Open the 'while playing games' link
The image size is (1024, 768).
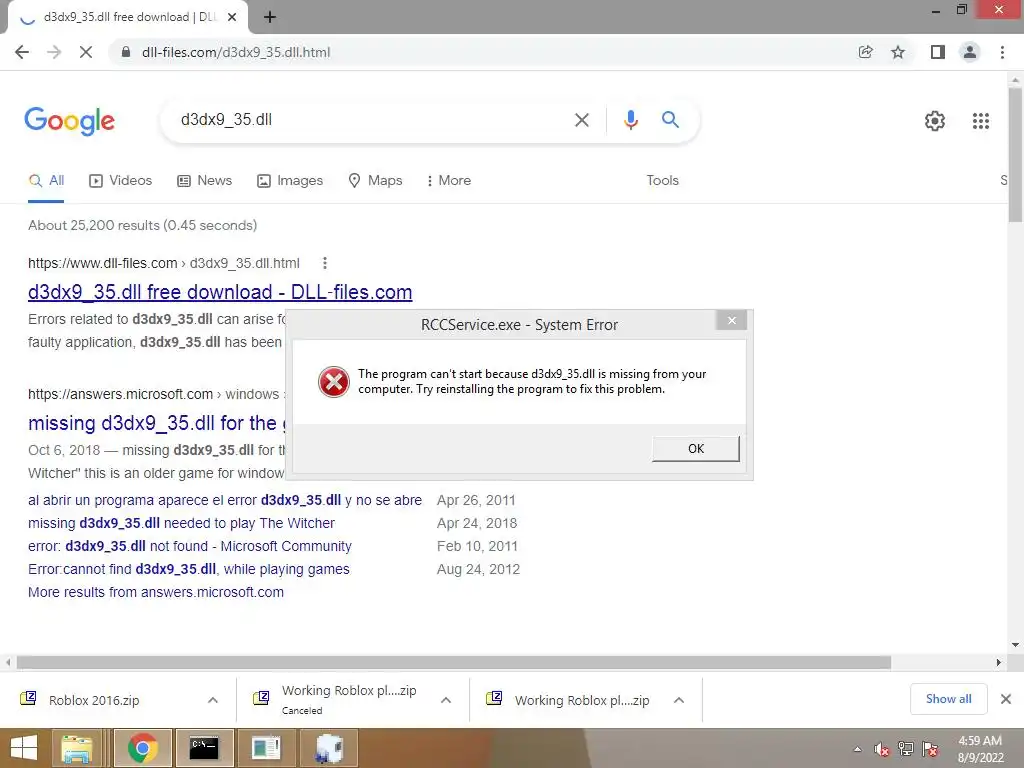point(189,569)
